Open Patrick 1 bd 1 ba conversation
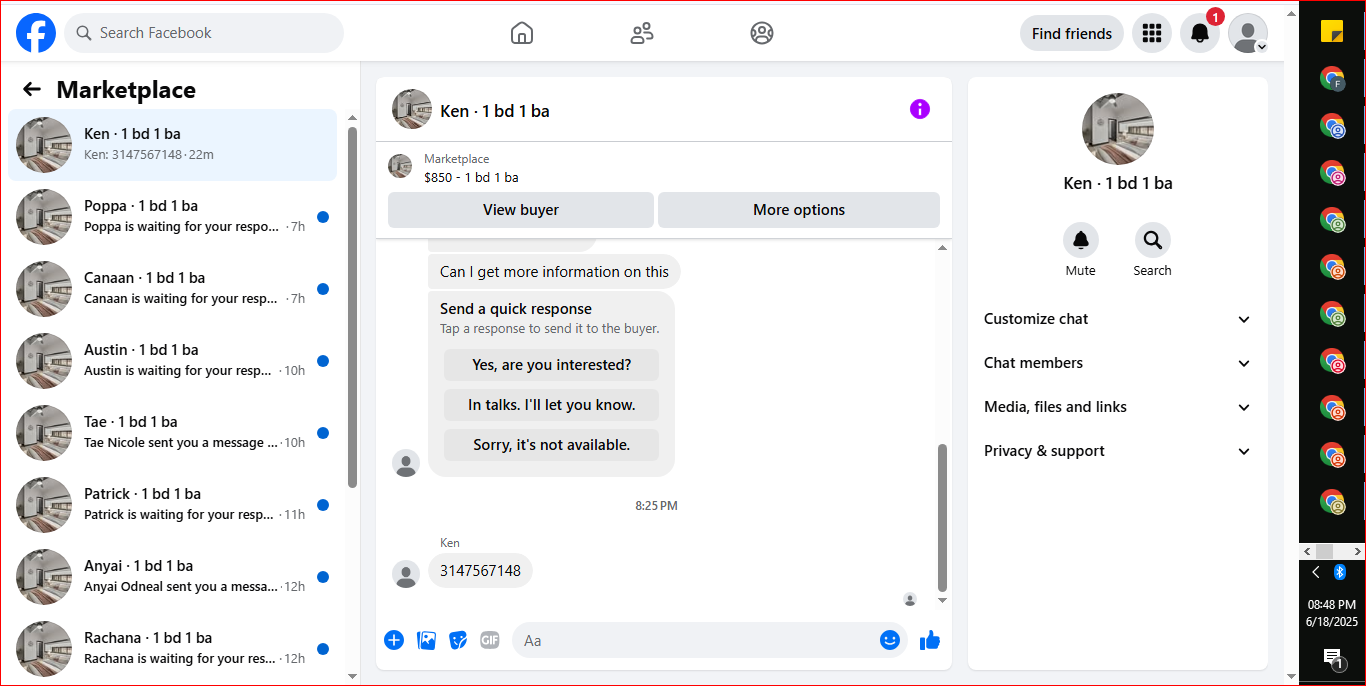The height and width of the screenshot is (686, 1366). pyautogui.click(x=173, y=505)
